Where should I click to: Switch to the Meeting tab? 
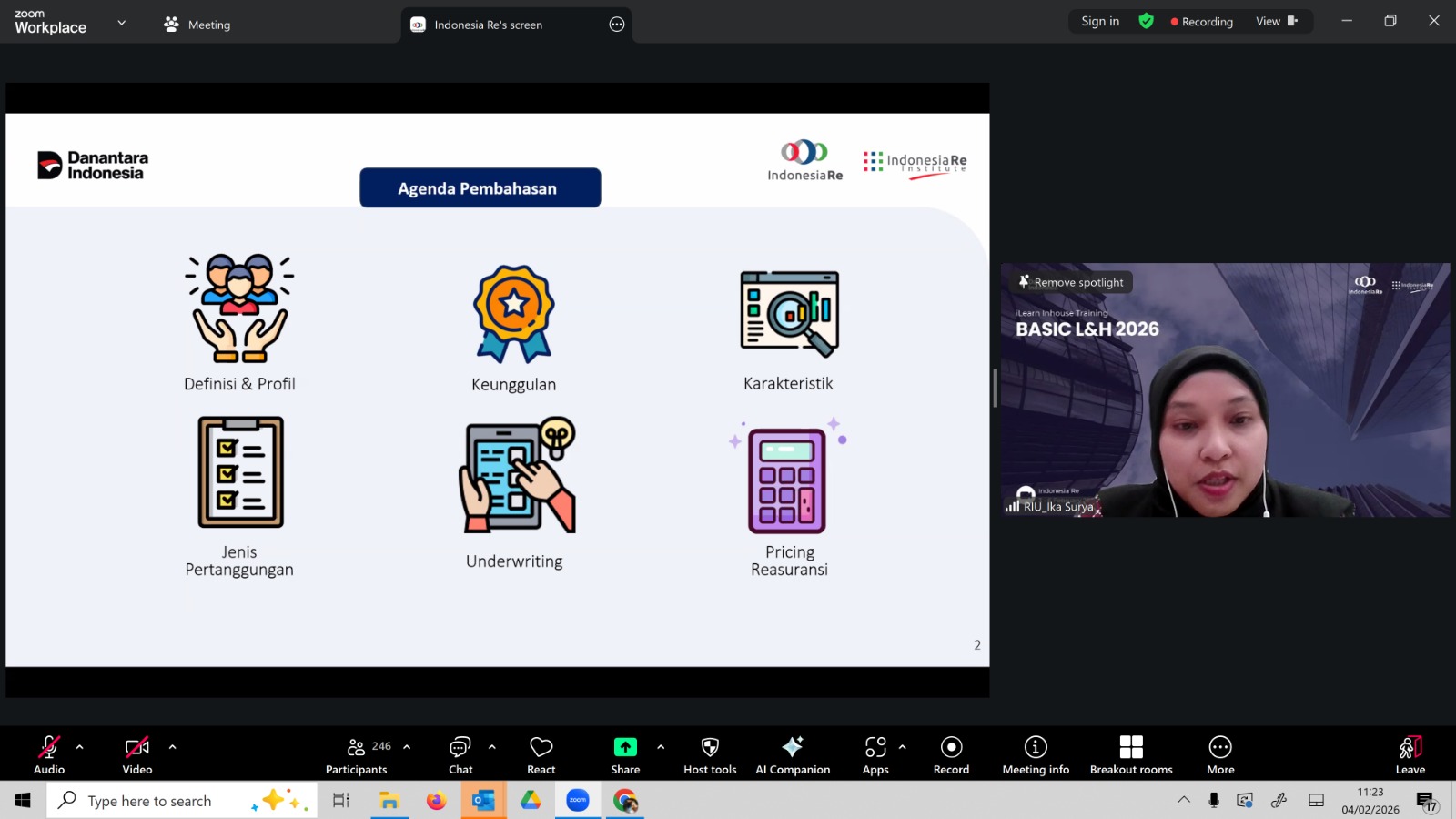pyautogui.click(x=197, y=25)
